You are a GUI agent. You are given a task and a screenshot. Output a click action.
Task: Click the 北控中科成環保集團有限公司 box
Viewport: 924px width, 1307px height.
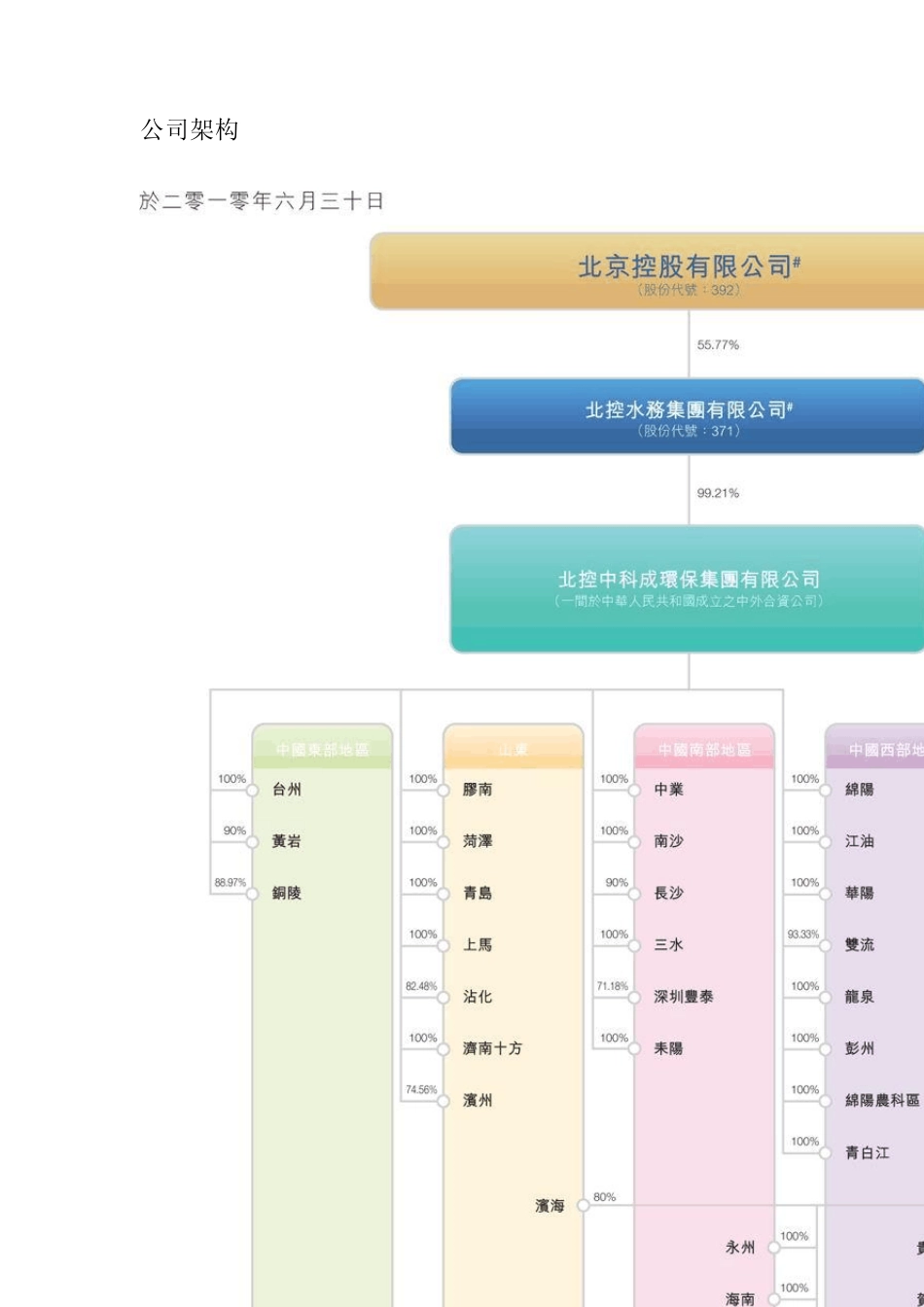coord(687,589)
